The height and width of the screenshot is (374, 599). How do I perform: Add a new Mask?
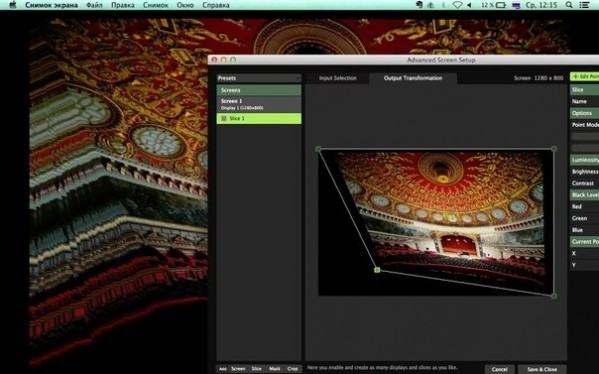click(x=275, y=369)
